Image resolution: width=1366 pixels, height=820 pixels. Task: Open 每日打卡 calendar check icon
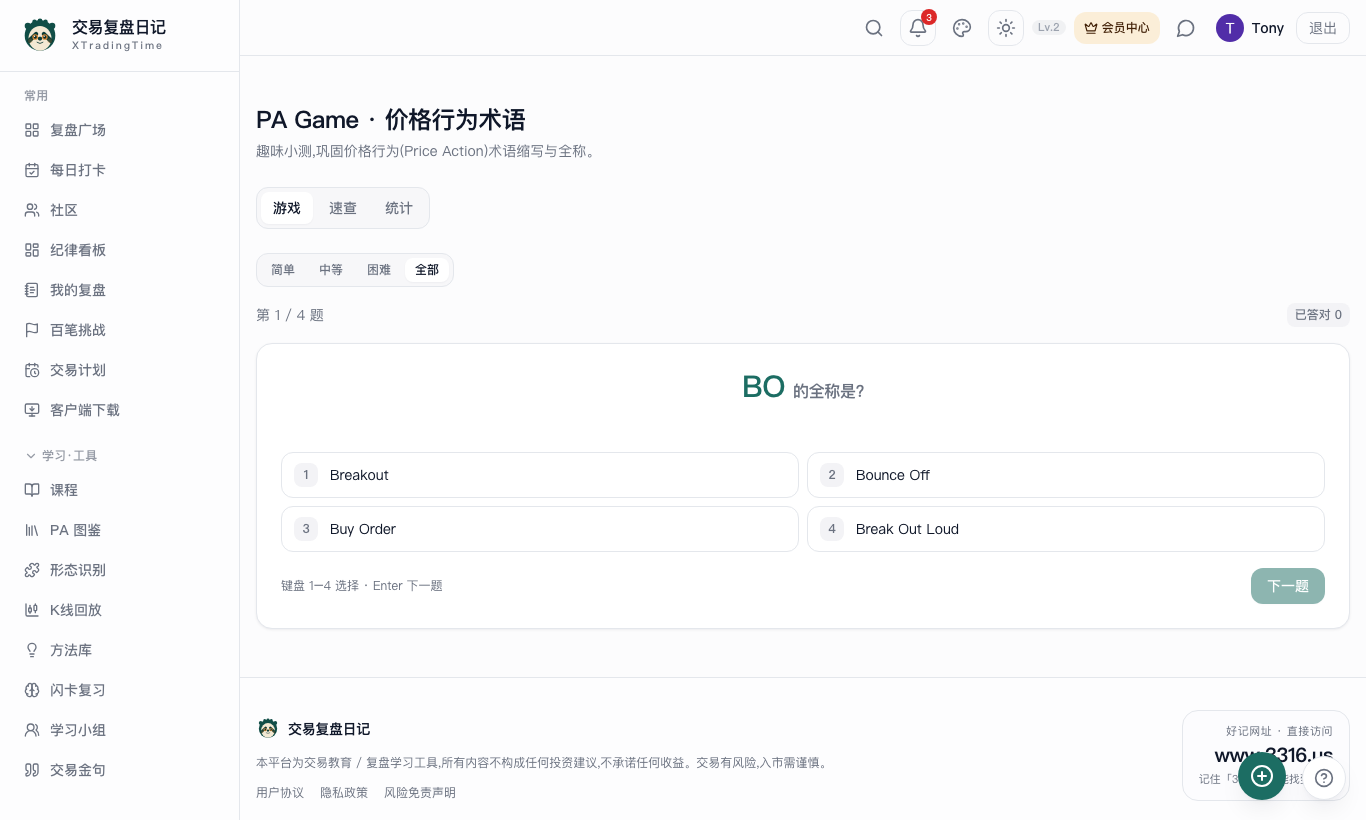(x=32, y=170)
